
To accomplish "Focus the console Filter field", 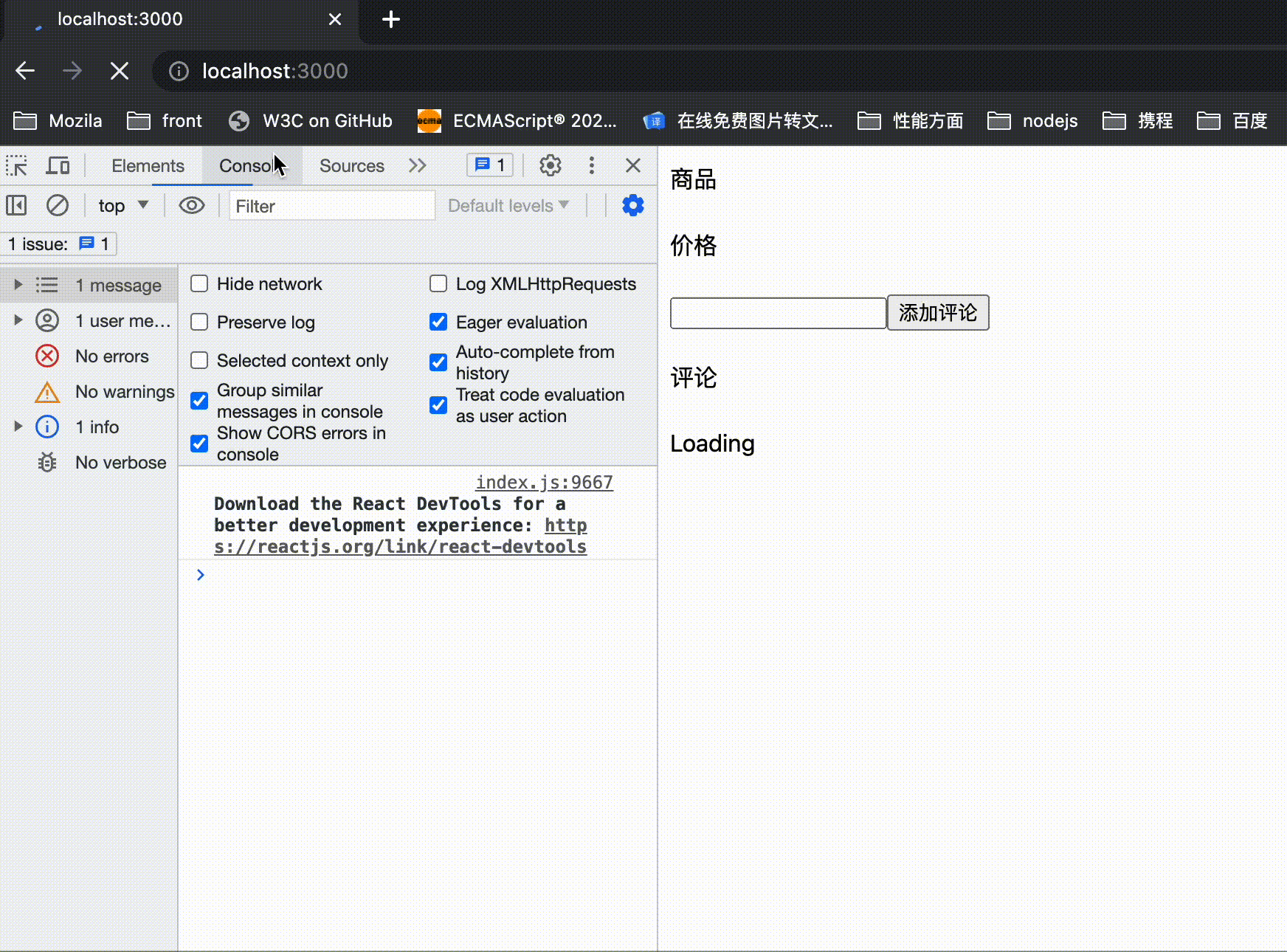I will (x=332, y=206).
